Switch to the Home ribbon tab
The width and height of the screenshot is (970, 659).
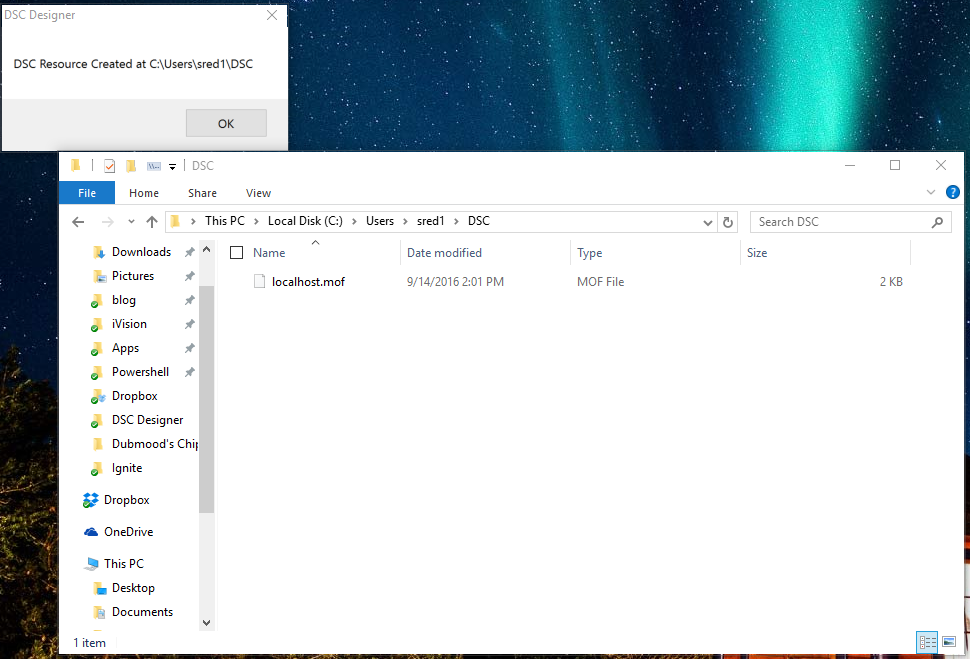point(144,193)
